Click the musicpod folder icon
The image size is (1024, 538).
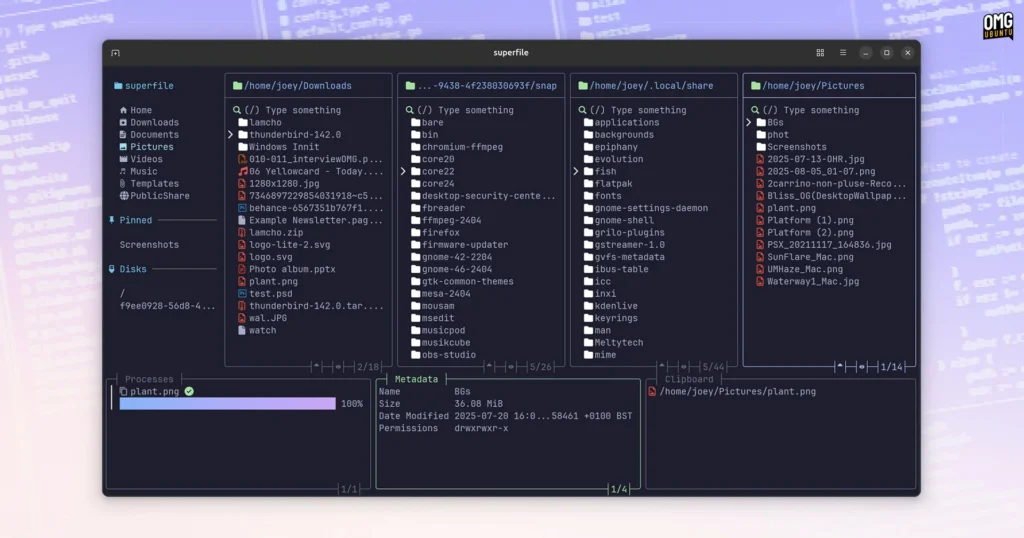(x=415, y=330)
